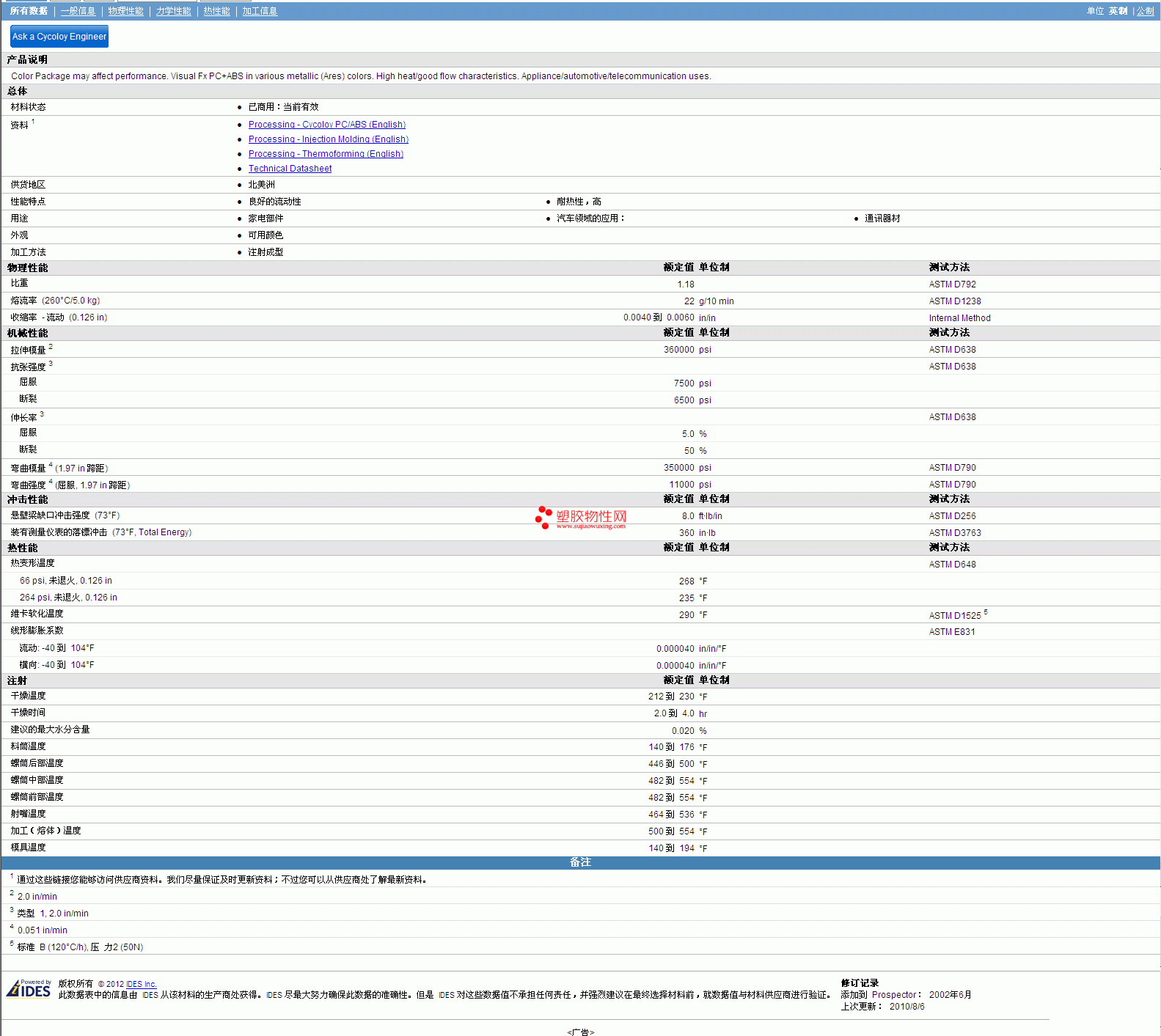Select the 维卡软化温度 row label
Viewport: 1161px width, 1036px height.
click(37, 614)
